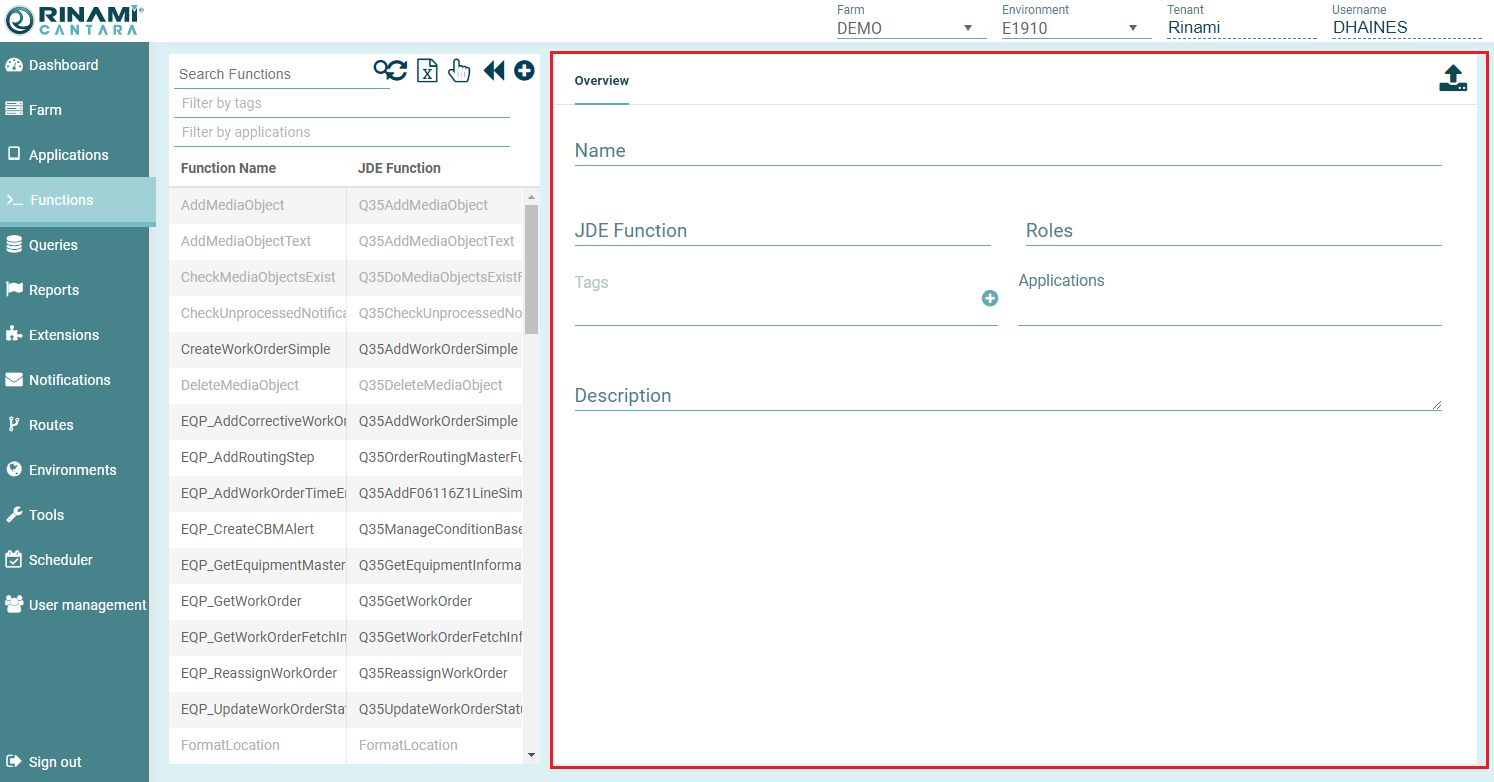Viewport: 1494px width, 782px height.
Task: Add a tag using the plus icon
Action: click(x=990, y=298)
